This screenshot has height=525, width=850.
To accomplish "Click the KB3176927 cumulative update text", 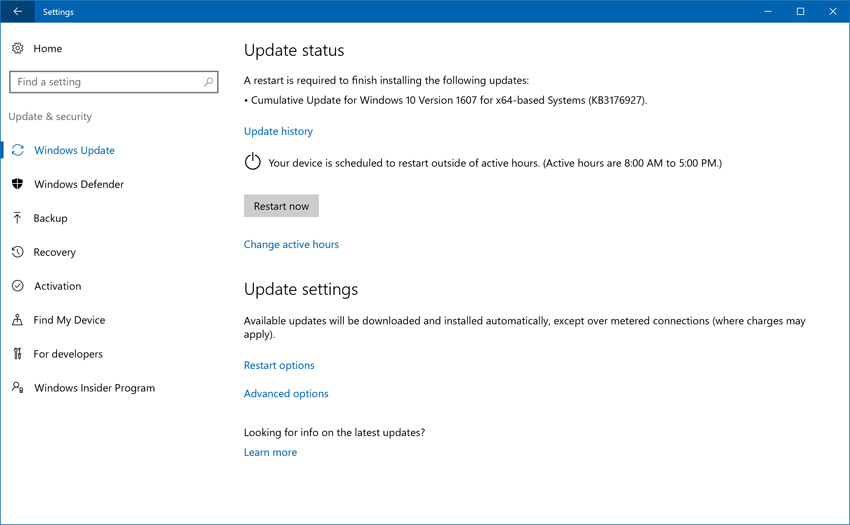I will [x=446, y=100].
